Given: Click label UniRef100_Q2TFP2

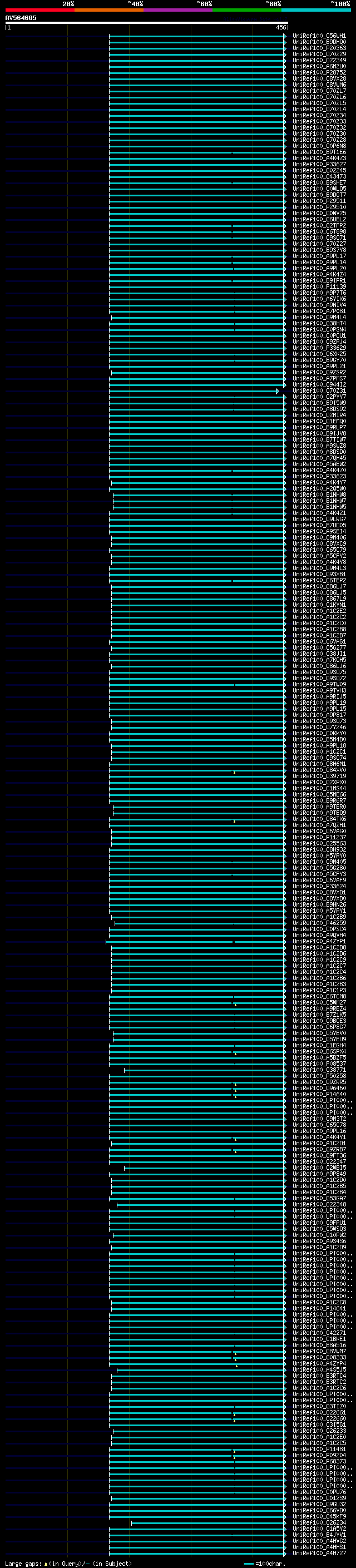Looking at the screenshot, I should 319,225.
